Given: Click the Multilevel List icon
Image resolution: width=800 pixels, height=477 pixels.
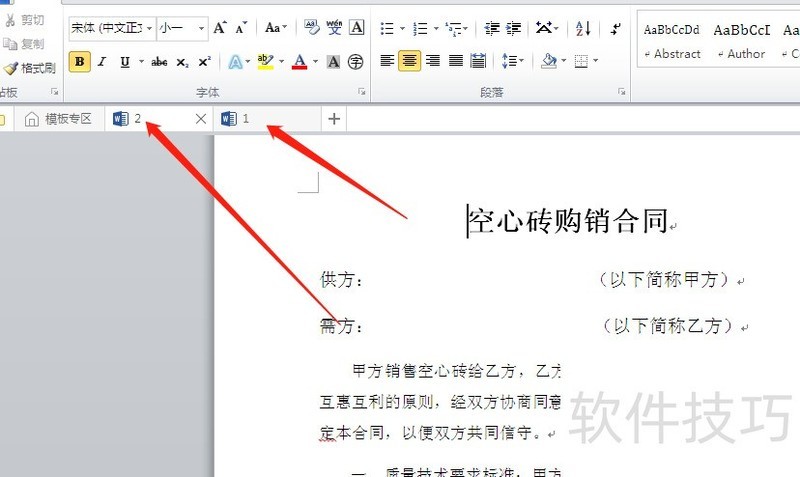Looking at the screenshot, I should pos(453,29).
